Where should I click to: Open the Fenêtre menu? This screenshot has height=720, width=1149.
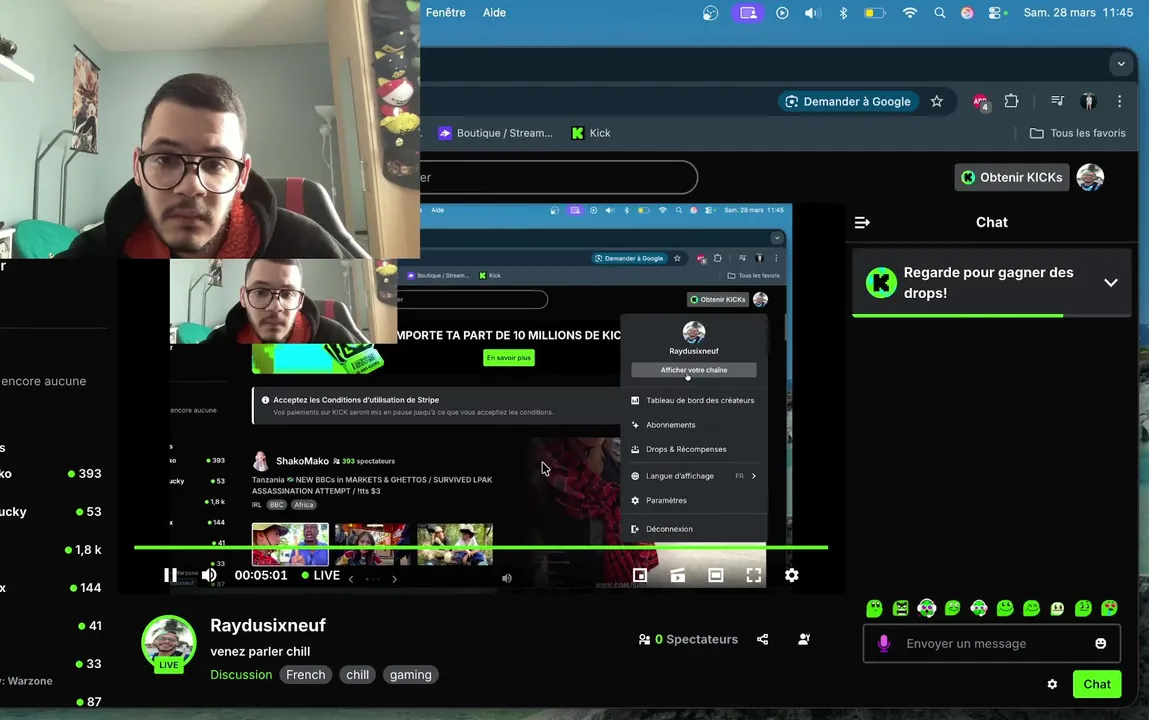pos(446,12)
